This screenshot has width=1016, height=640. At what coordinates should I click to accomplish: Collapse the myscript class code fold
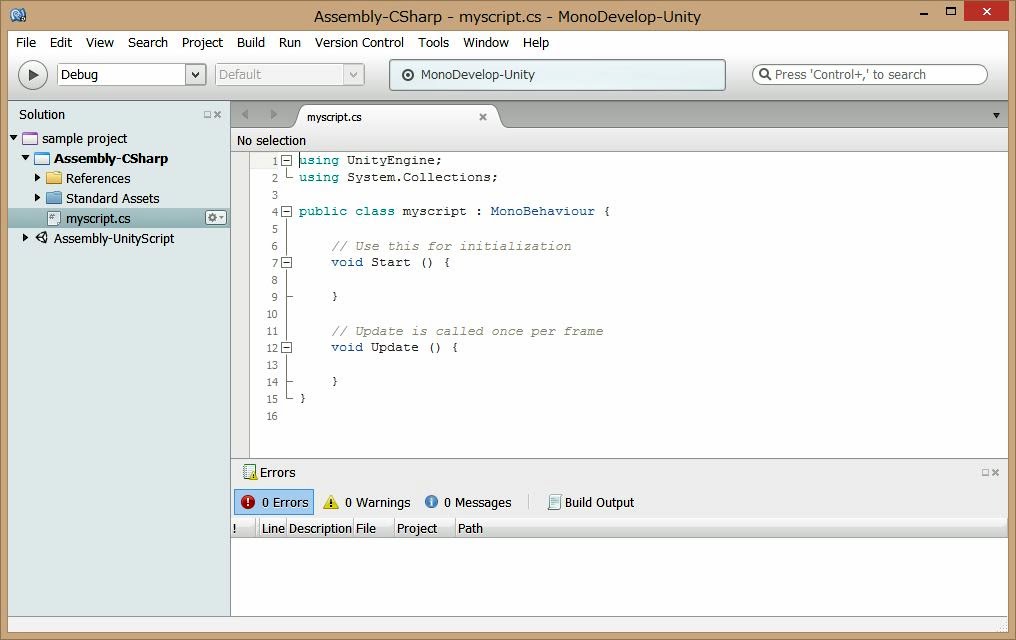(287, 211)
